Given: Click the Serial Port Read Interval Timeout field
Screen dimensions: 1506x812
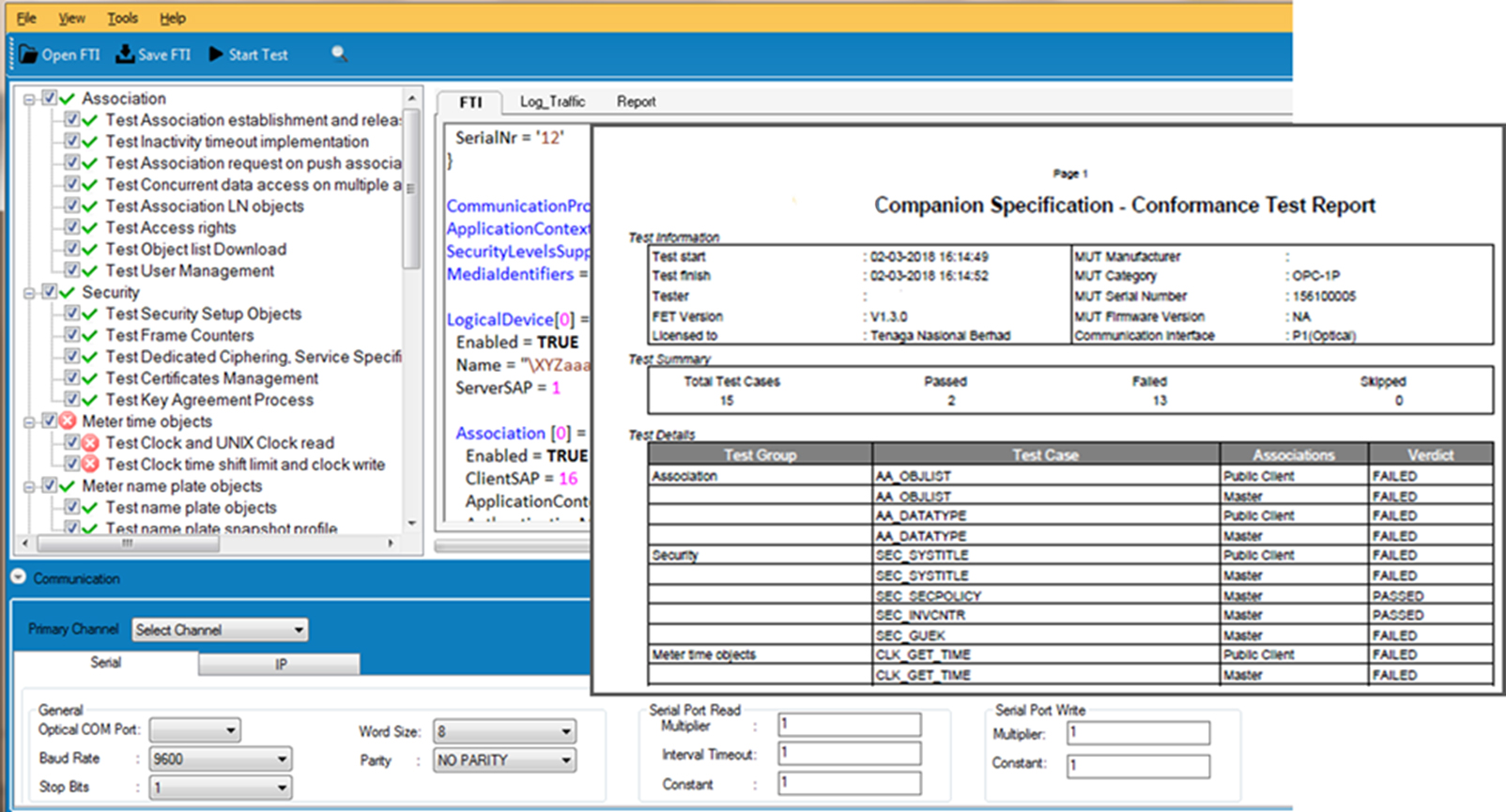Looking at the screenshot, I should coord(849,754).
